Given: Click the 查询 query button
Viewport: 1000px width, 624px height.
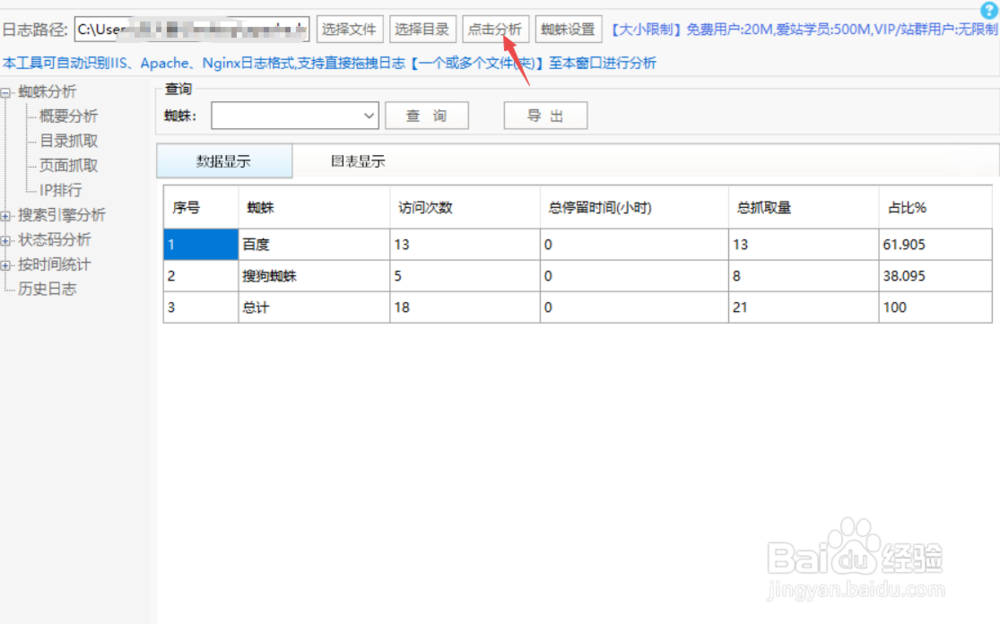Looking at the screenshot, I should 427,115.
